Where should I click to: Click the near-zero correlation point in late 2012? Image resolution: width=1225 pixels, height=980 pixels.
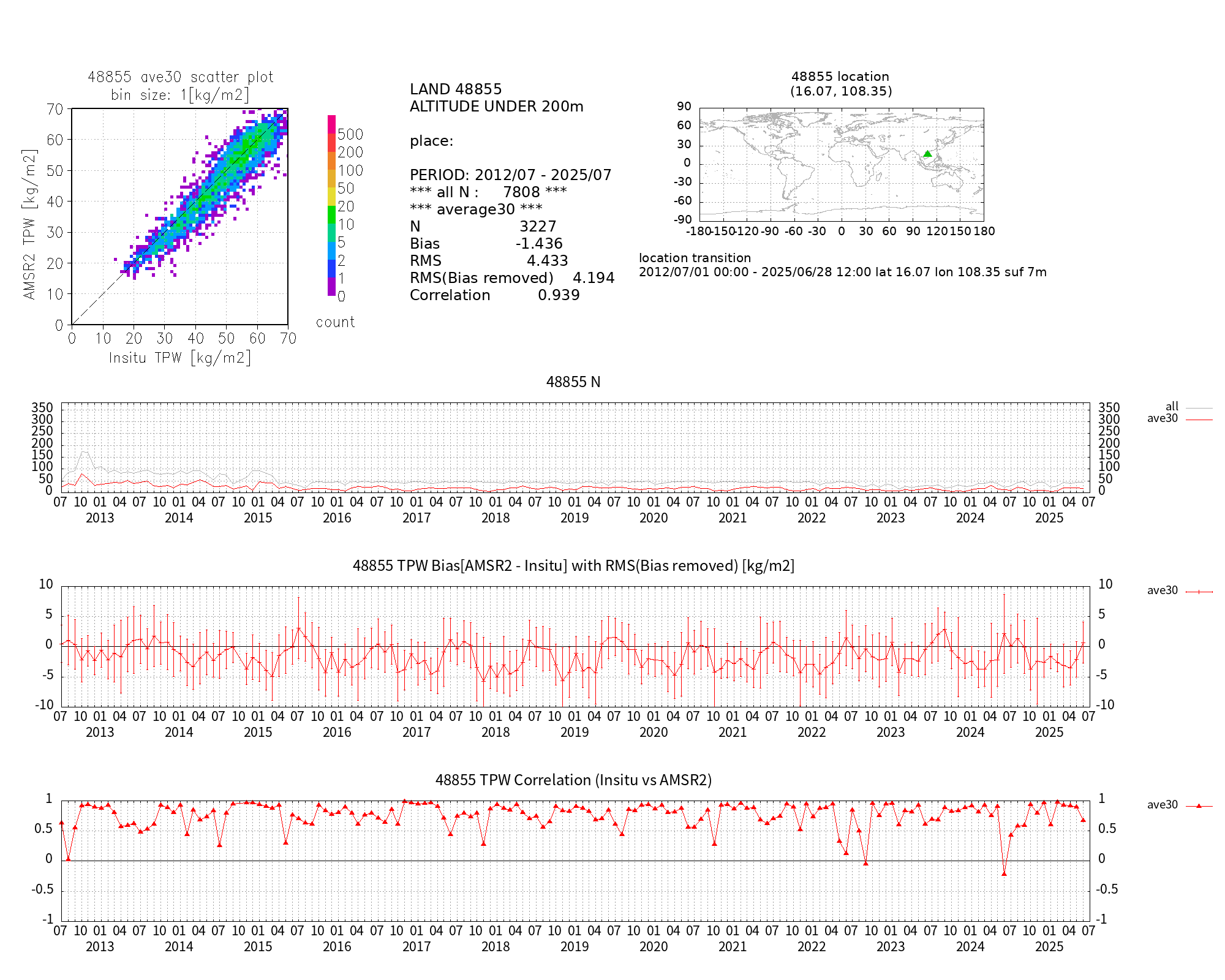click(x=68, y=858)
